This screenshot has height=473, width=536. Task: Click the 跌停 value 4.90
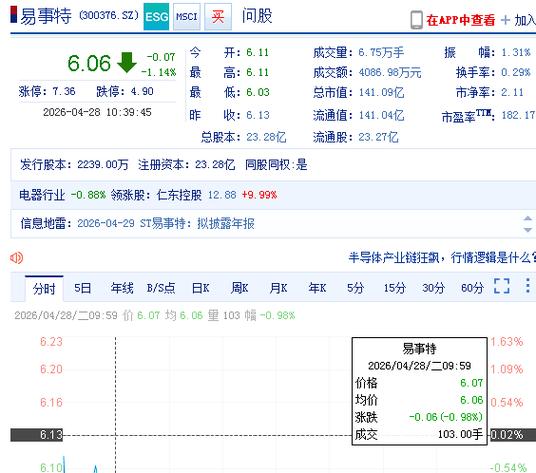coord(142,91)
